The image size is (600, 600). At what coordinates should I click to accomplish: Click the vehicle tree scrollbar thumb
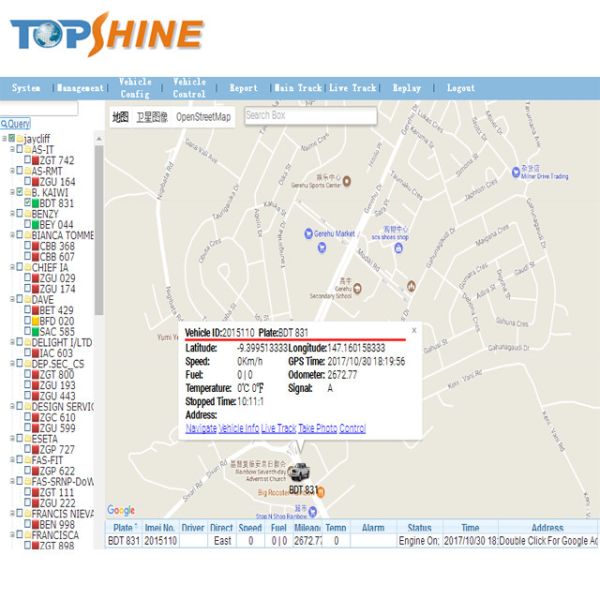tap(99, 230)
